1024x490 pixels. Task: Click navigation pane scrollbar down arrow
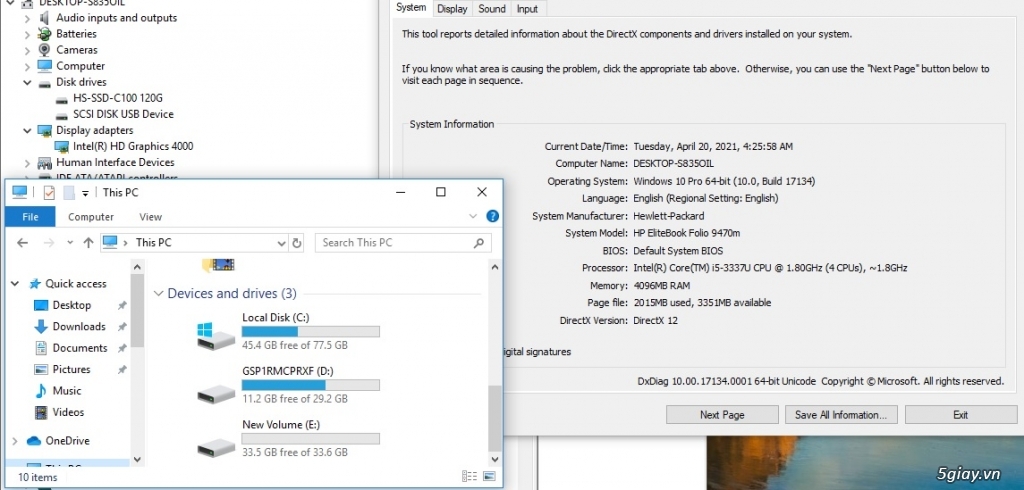[137, 459]
